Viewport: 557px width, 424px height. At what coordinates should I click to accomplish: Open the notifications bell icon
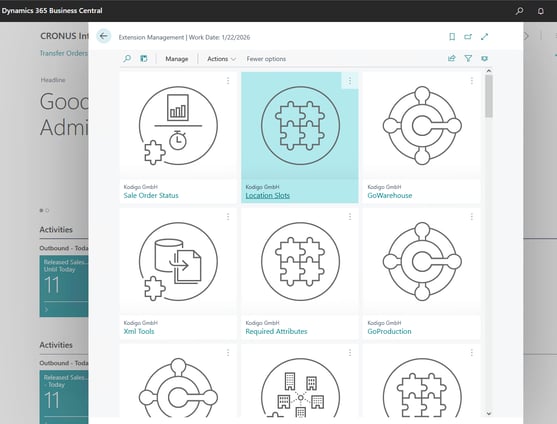(x=540, y=11)
